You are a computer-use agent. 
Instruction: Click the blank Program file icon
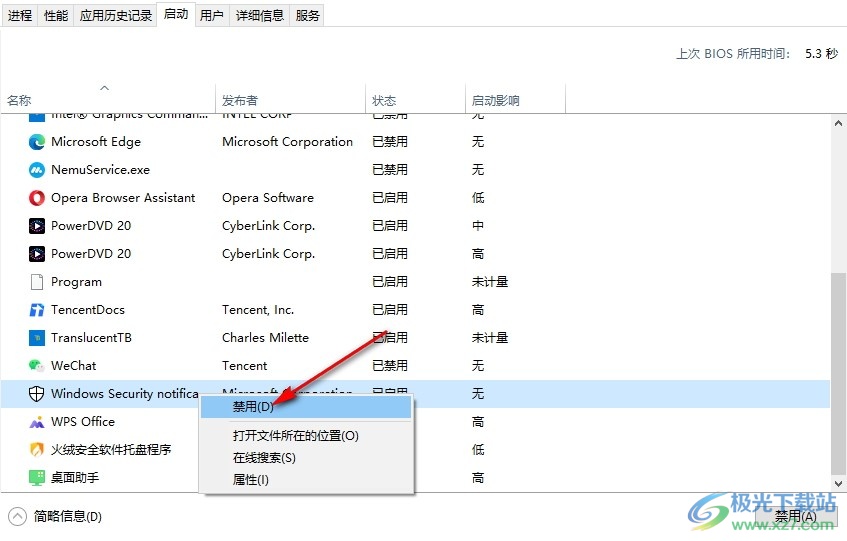coord(37,282)
